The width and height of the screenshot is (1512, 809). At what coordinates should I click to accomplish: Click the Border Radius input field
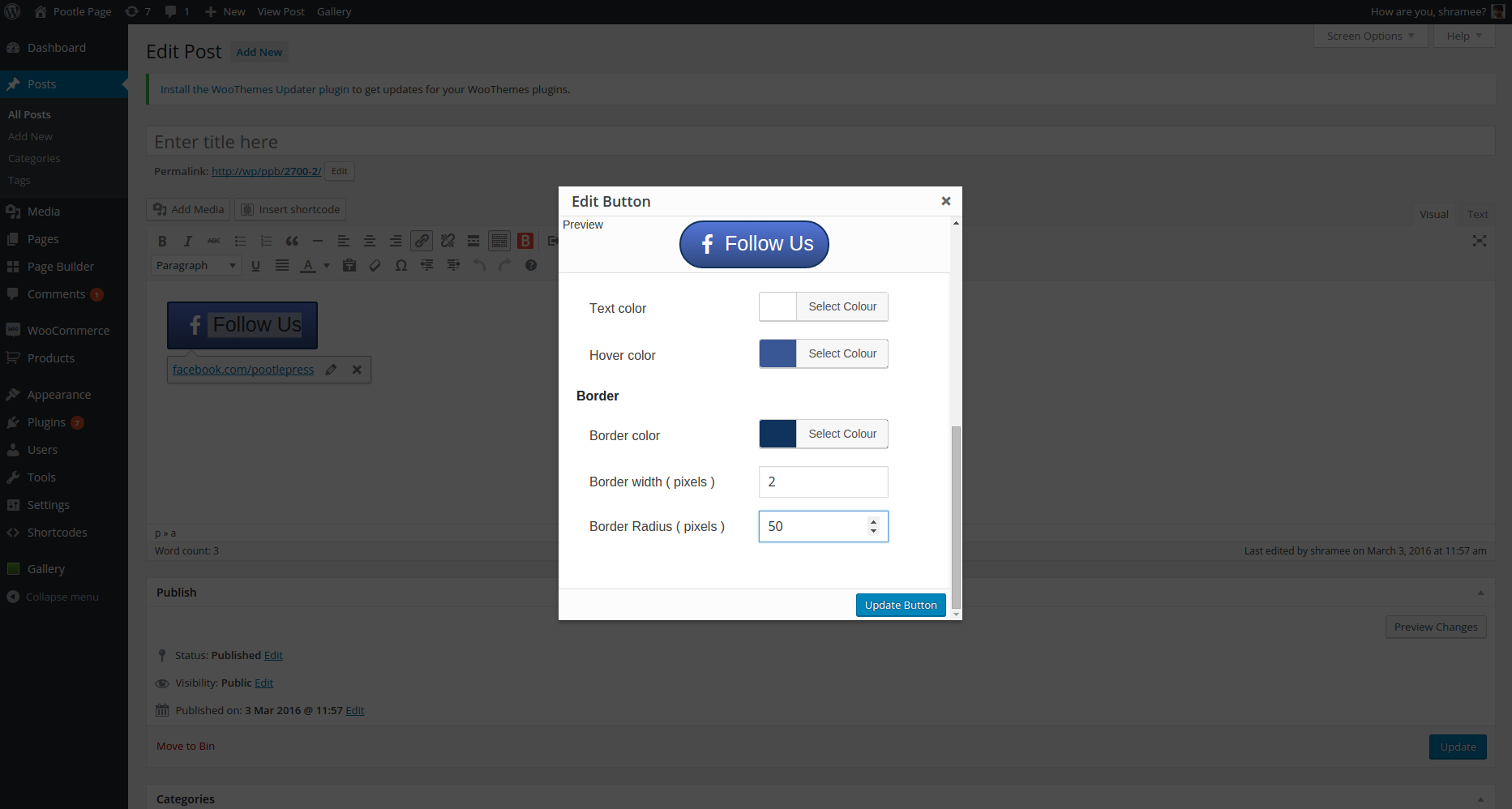(x=824, y=526)
